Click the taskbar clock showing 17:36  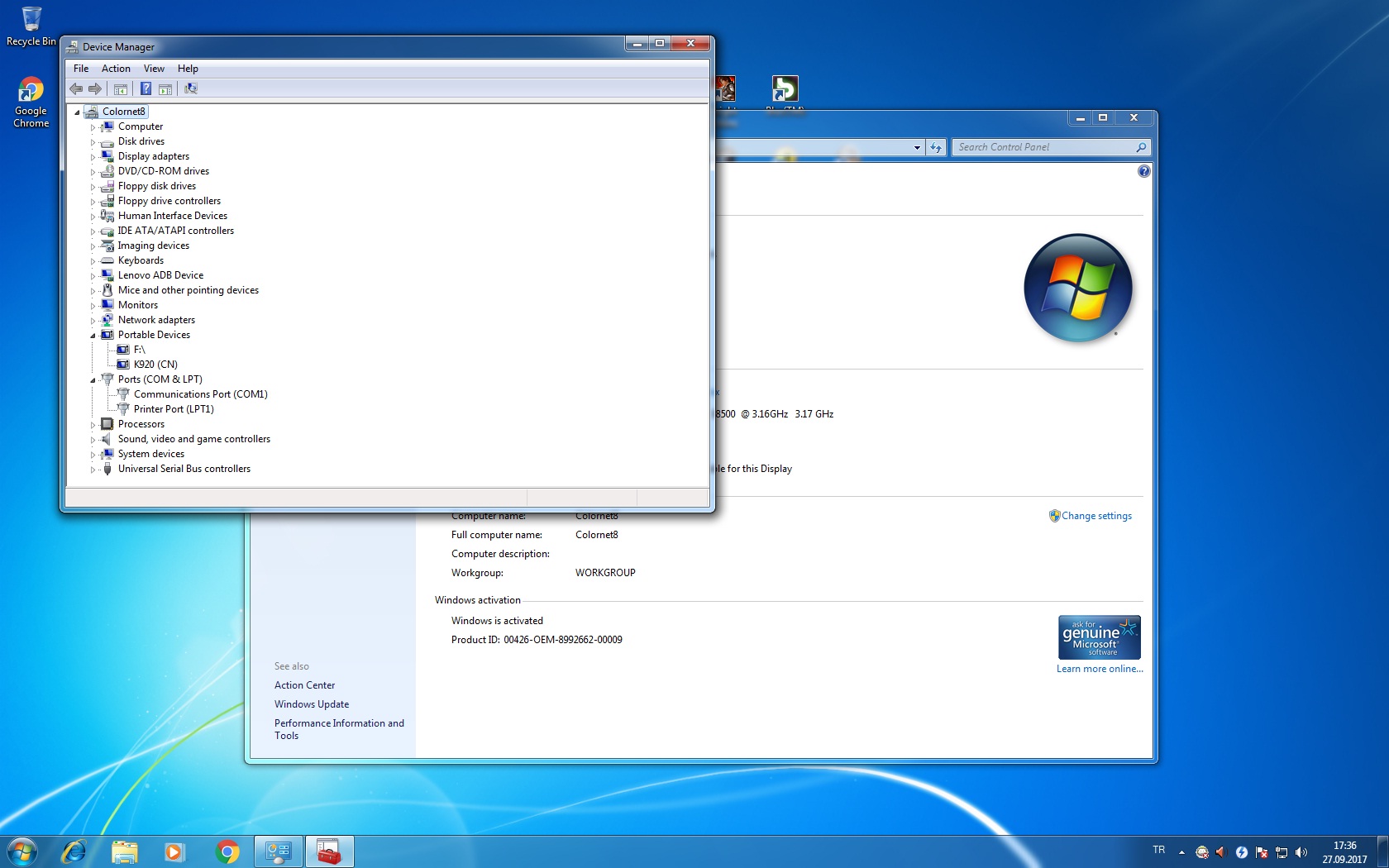(1344, 852)
